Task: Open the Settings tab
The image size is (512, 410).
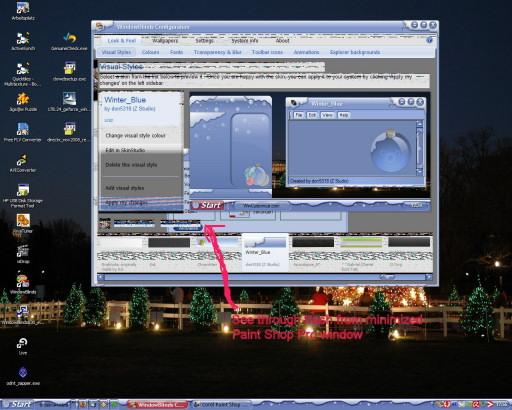Action: (x=204, y=41)
